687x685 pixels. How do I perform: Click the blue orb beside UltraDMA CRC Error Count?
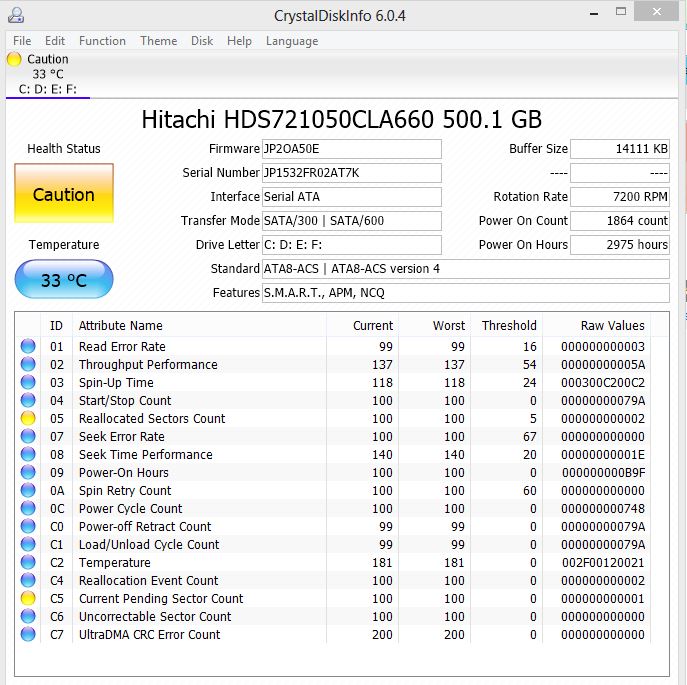pos(27,635)
